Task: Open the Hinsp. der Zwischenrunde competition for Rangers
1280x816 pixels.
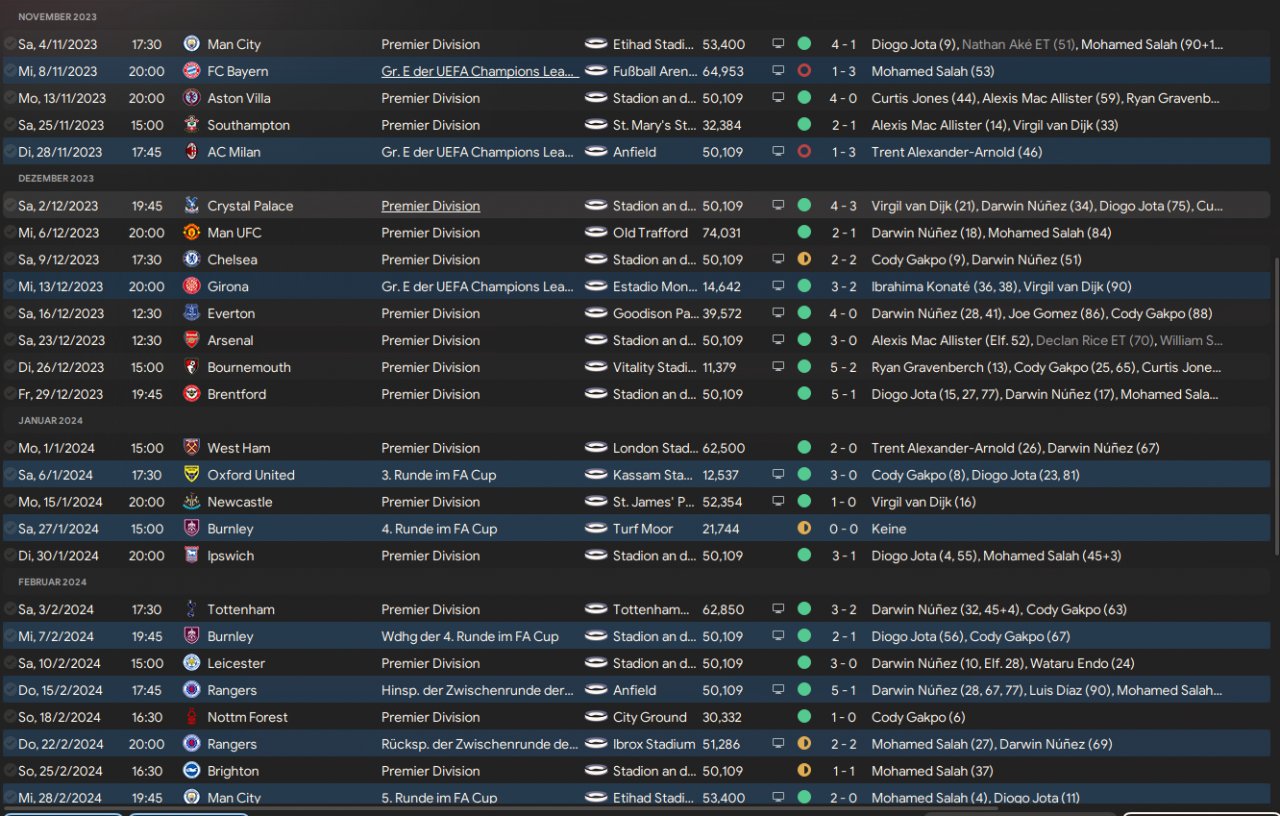Action: [x=477, y=690]
